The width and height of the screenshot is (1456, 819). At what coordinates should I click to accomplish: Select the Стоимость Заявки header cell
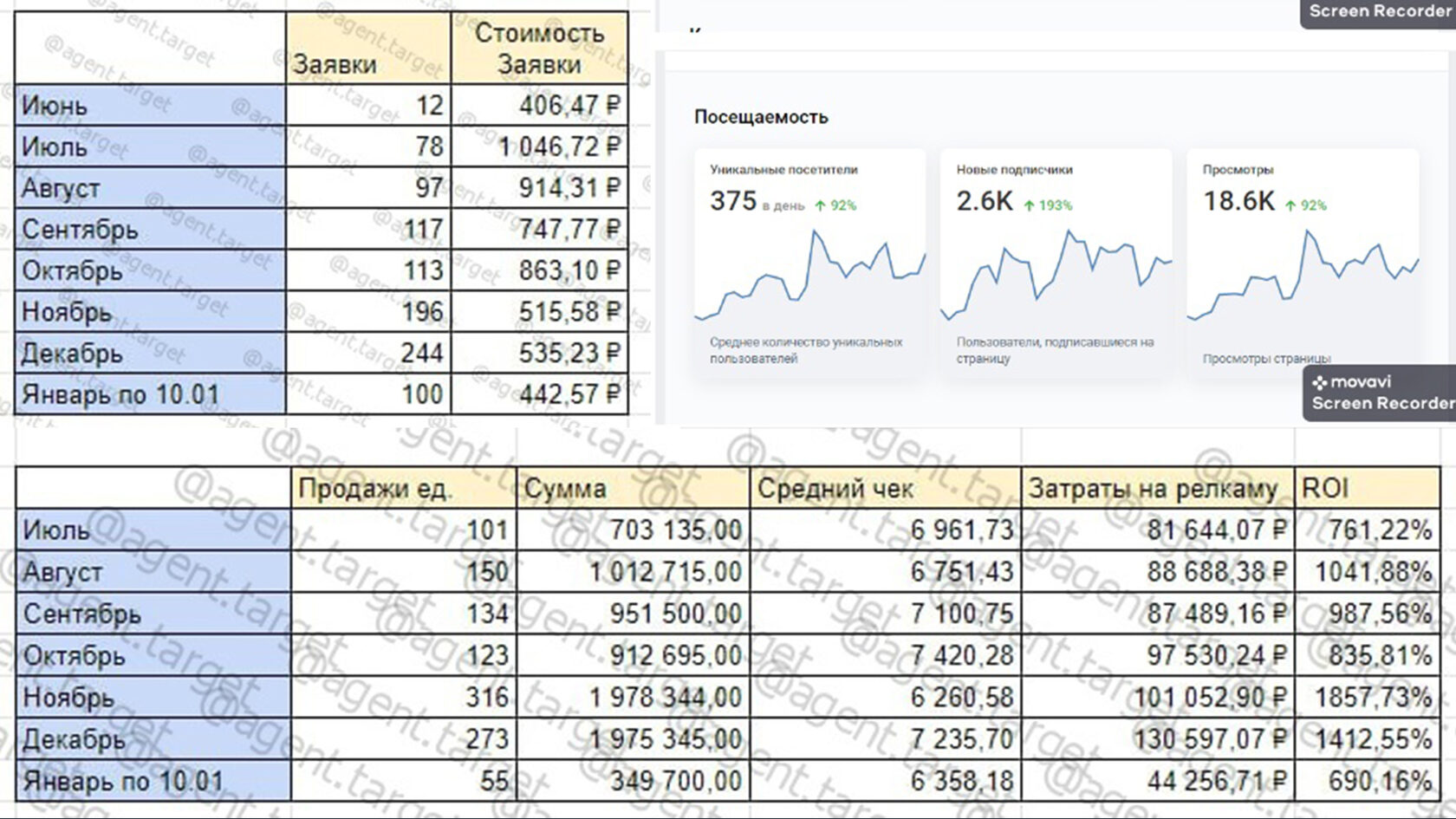click(539, 49)
